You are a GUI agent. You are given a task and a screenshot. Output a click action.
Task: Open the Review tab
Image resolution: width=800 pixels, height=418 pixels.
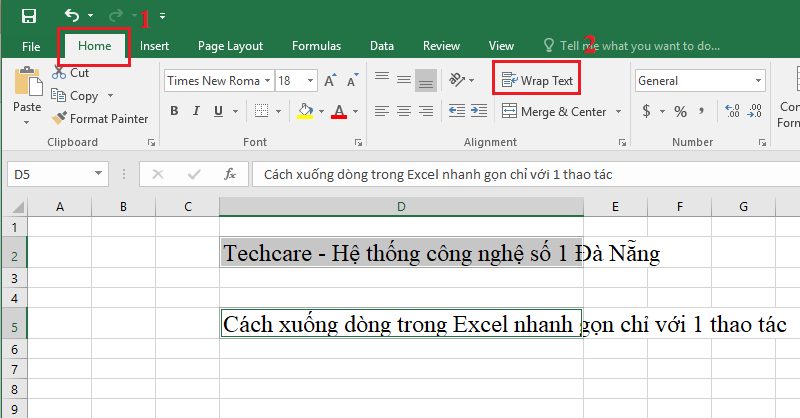click(x=441, y=46)
